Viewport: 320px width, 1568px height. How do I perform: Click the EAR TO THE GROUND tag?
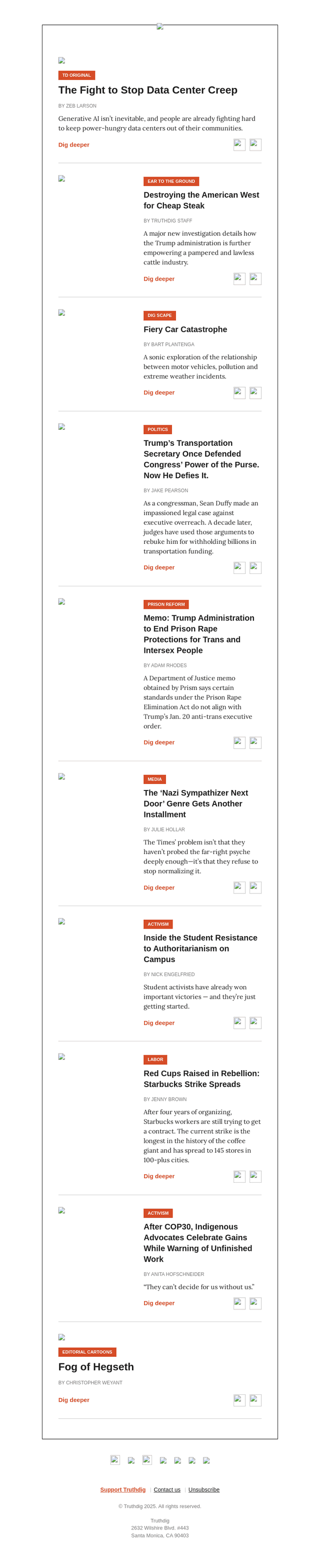[171, 182]
